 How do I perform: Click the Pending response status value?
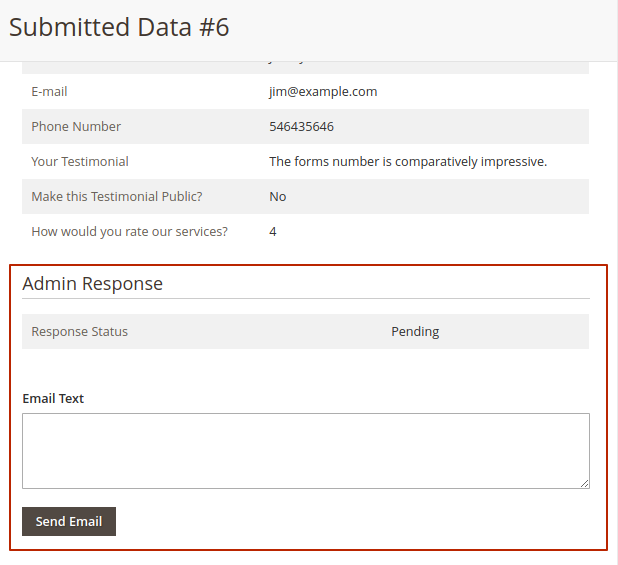415,331
